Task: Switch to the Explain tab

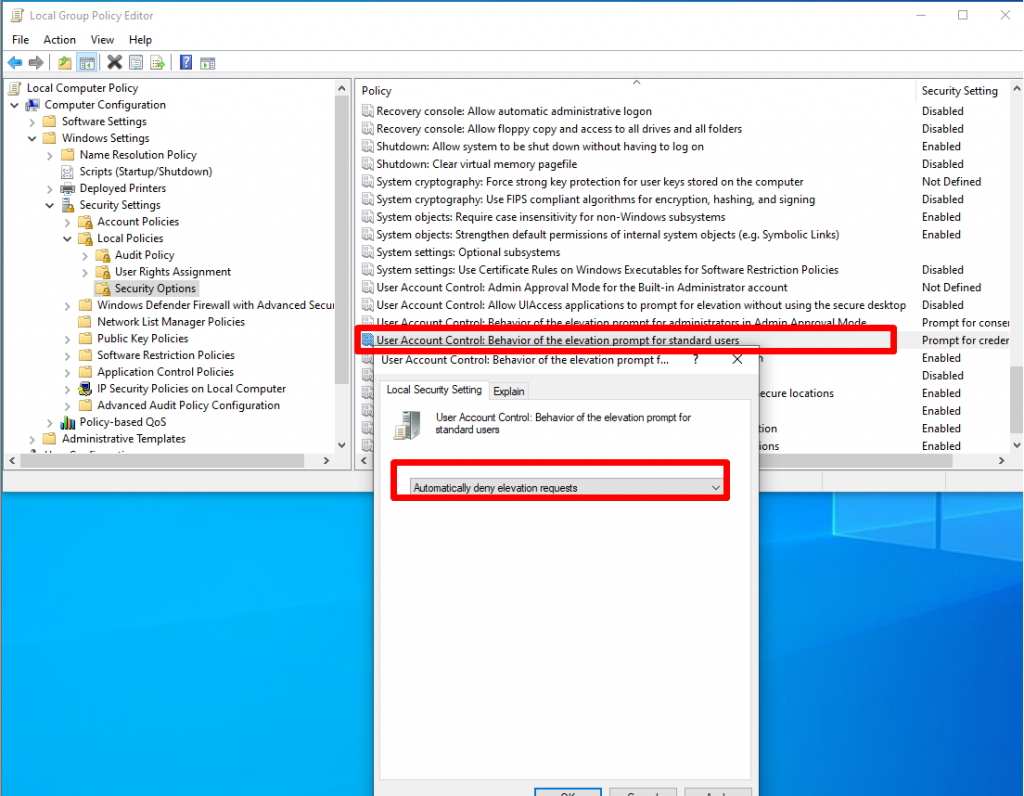Action: click(x=508, y=390)
